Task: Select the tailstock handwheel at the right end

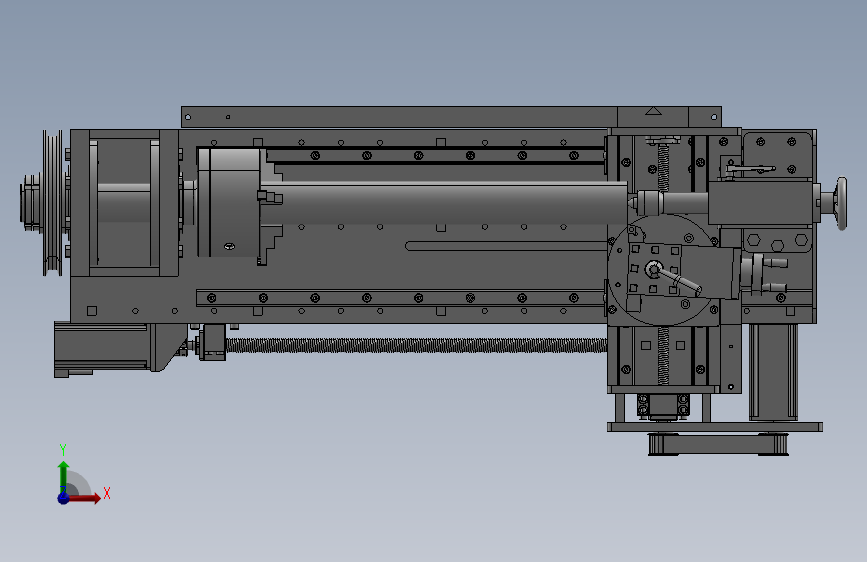Action: click(842, 204)
